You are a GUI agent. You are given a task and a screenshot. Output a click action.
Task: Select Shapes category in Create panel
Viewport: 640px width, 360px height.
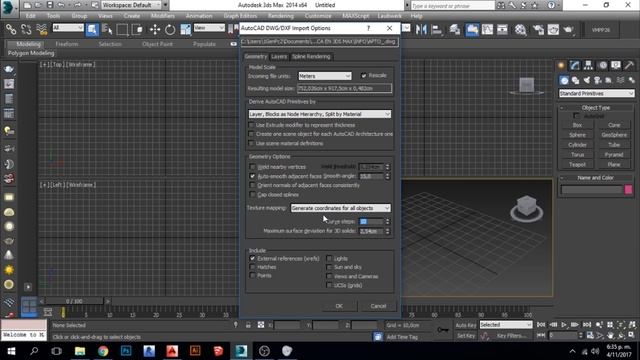(x=576, y=80)
